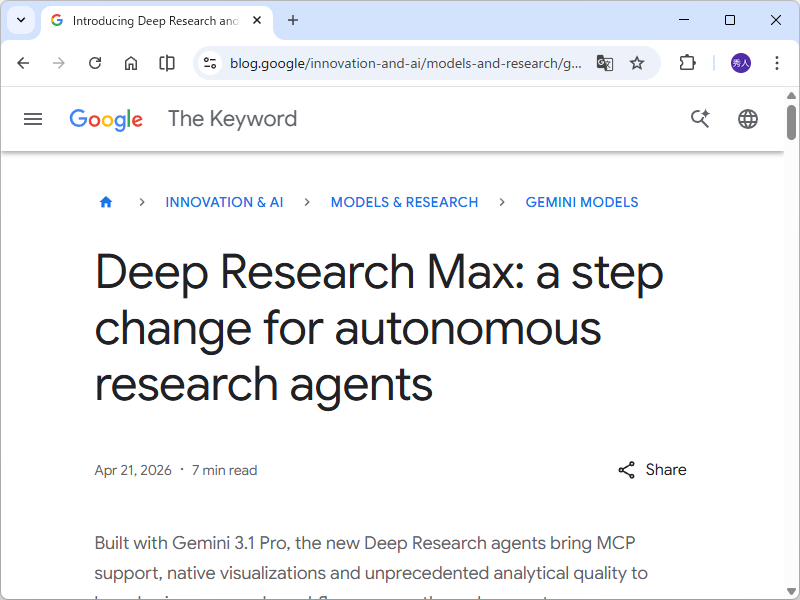Screen dimensions: 800x600
Task: Open INNOVATION & AI breadcrumb
Action: click(x=224, y=202)
